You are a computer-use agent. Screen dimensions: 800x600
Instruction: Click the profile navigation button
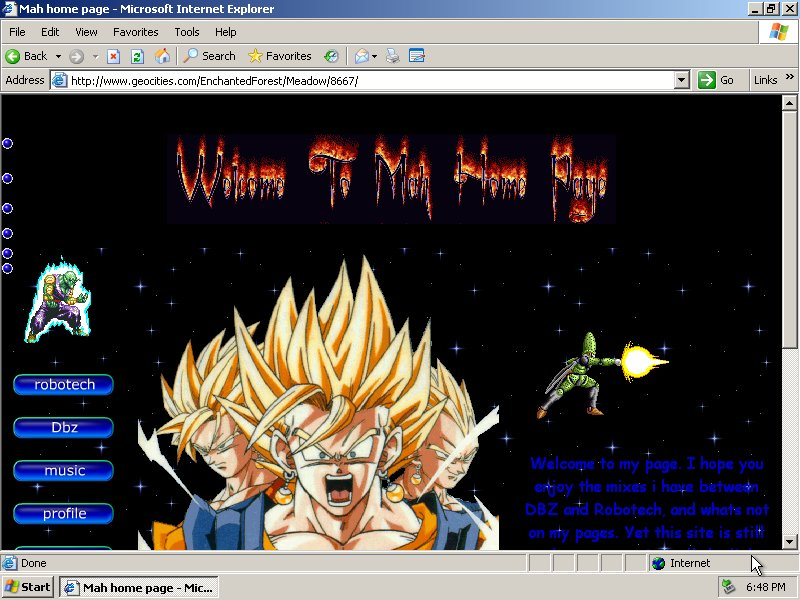62,514
